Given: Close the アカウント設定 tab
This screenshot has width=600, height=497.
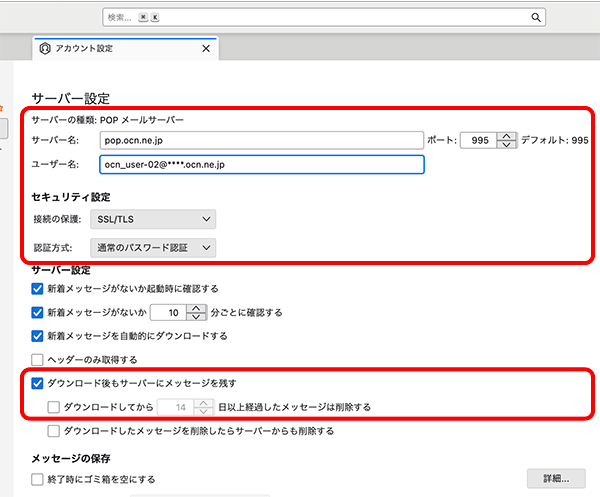Looking at the screenshot, I should tap(206, 48).
